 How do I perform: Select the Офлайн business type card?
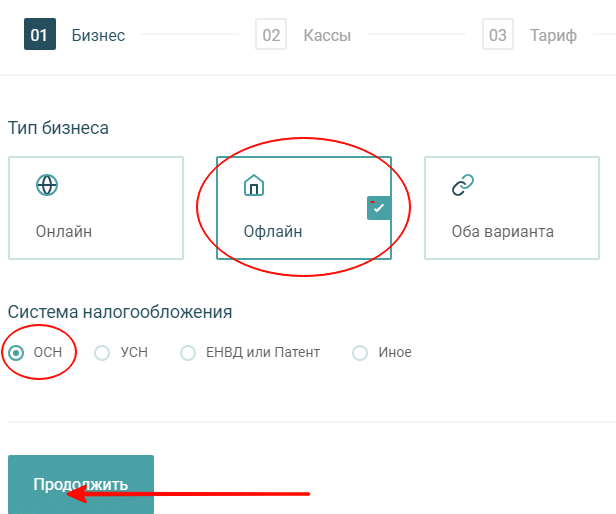click(x=304, y=208)
